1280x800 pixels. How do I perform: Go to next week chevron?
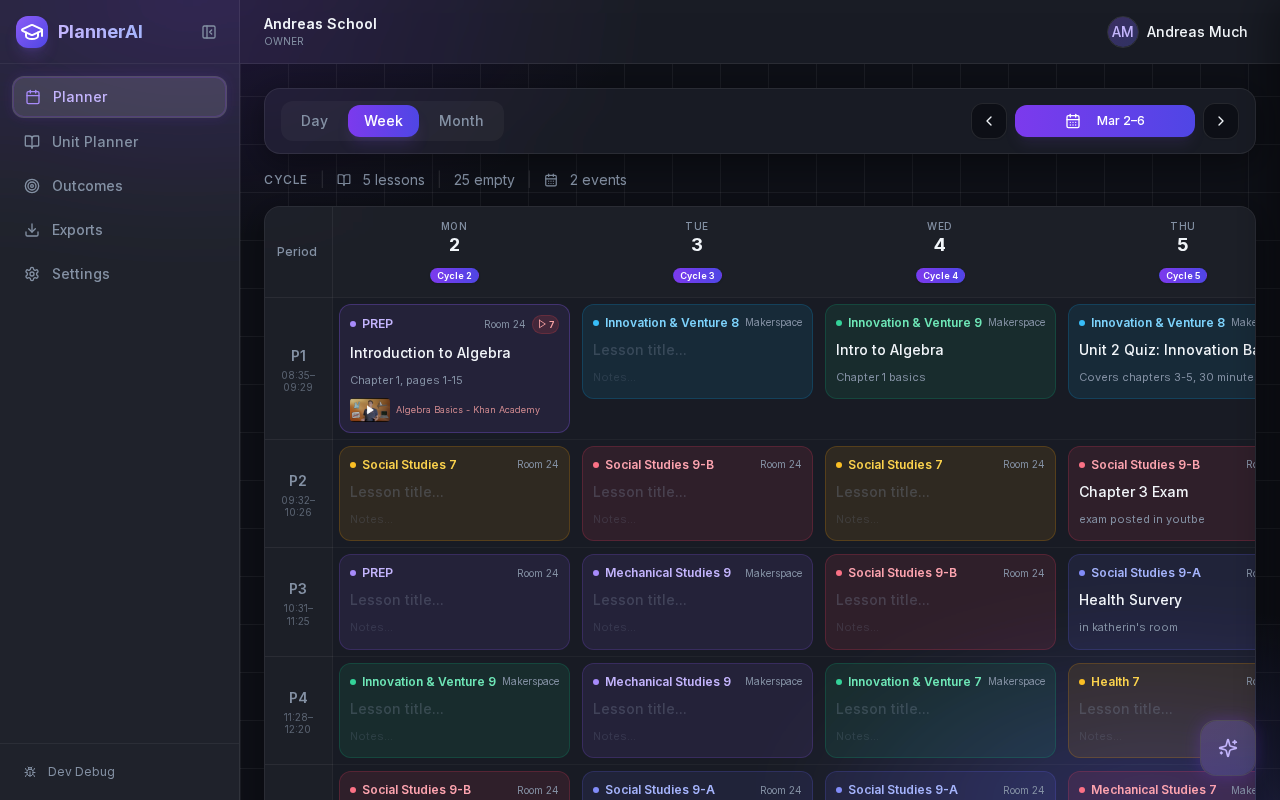pyautogui.click(x=1220, y=121)
